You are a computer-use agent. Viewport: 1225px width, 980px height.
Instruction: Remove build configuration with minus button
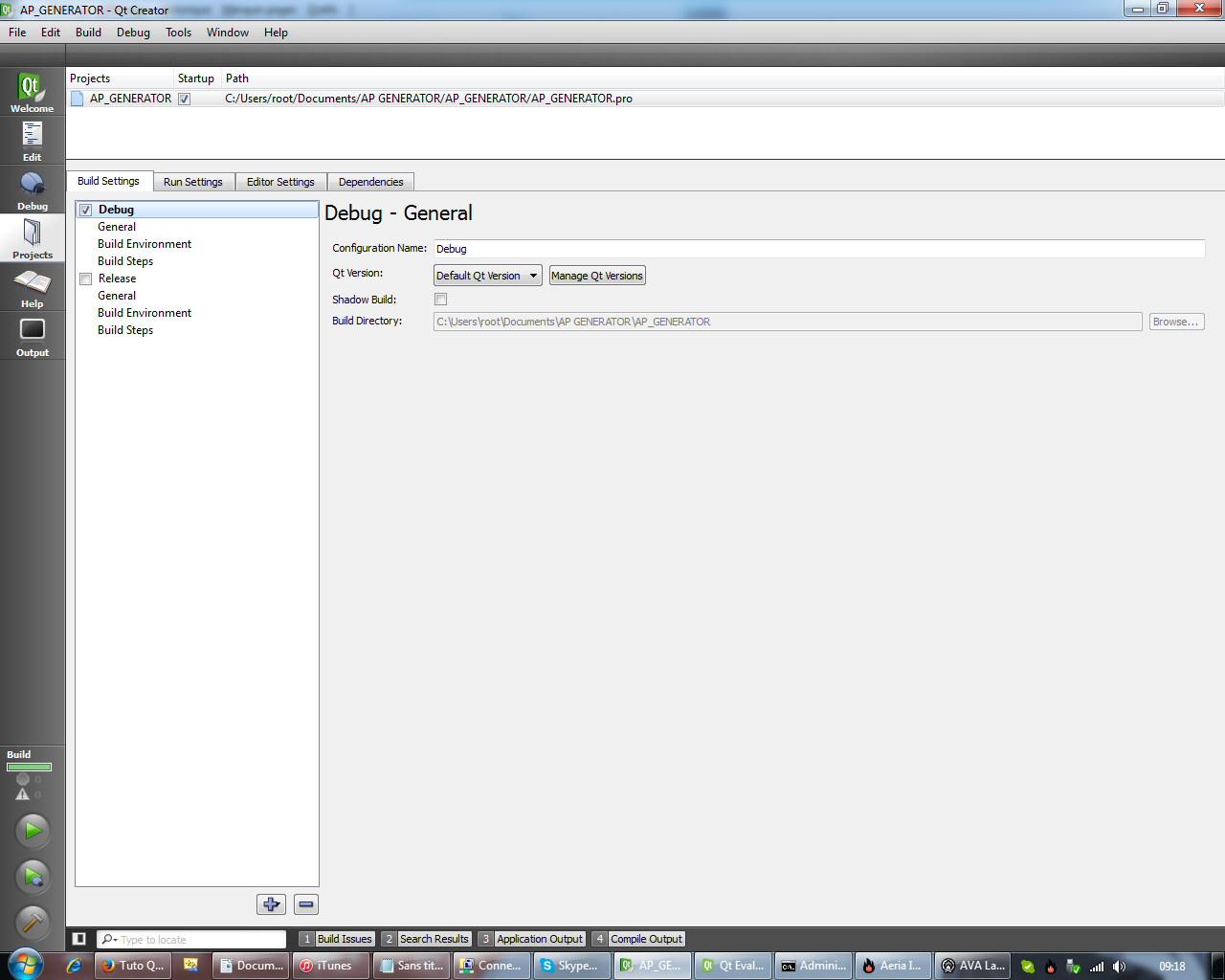tap(306, 904)
